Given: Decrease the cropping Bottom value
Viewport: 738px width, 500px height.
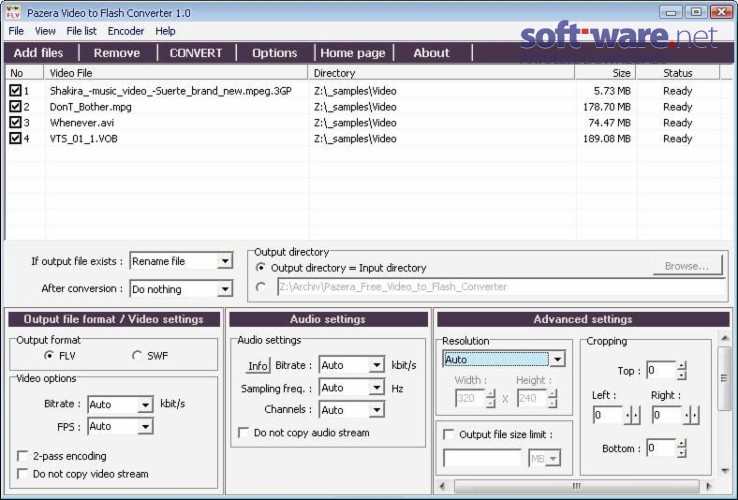Looking at the screenshot, I should point(682,453).
